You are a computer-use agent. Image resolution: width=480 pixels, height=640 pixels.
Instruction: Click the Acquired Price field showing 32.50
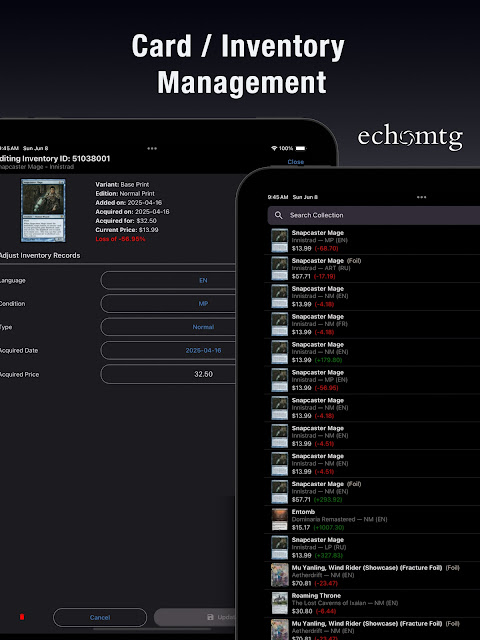(168, 374)
